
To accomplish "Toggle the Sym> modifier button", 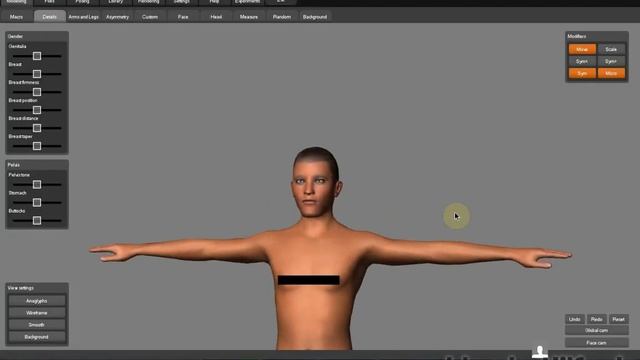I will point(611,61).
